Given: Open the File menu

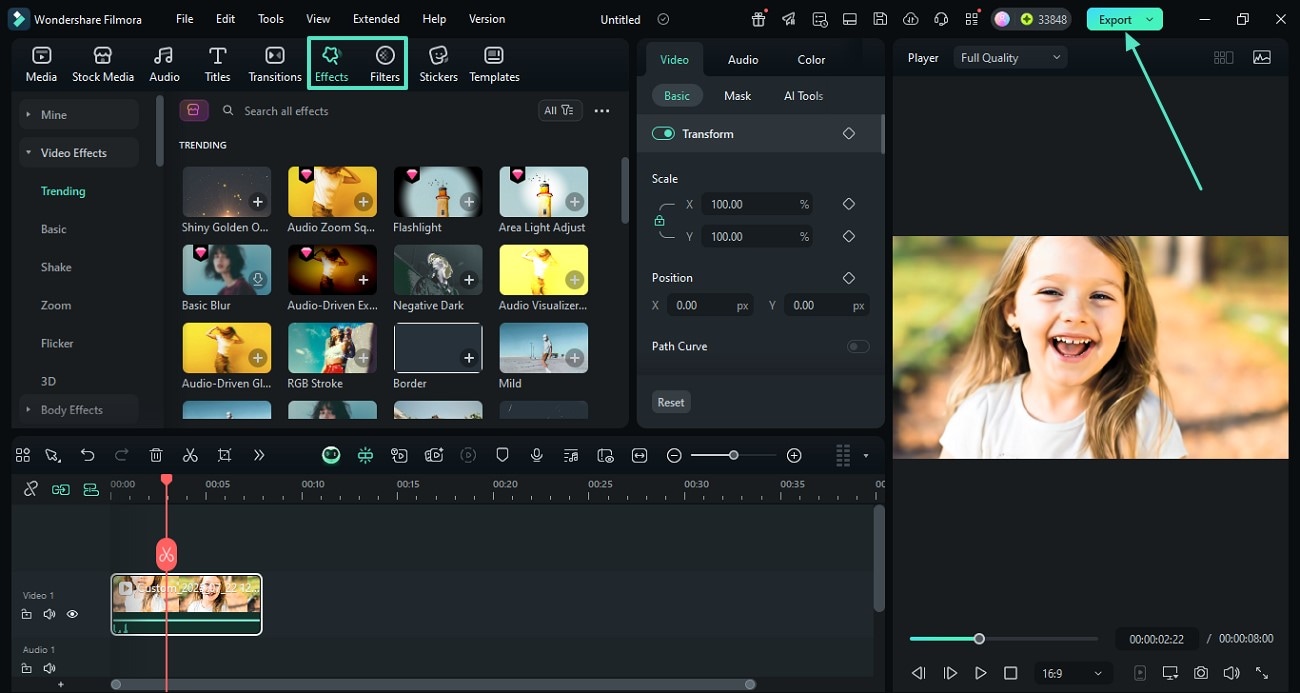Looking at the screenshot, I should click(x=185, y=19).
